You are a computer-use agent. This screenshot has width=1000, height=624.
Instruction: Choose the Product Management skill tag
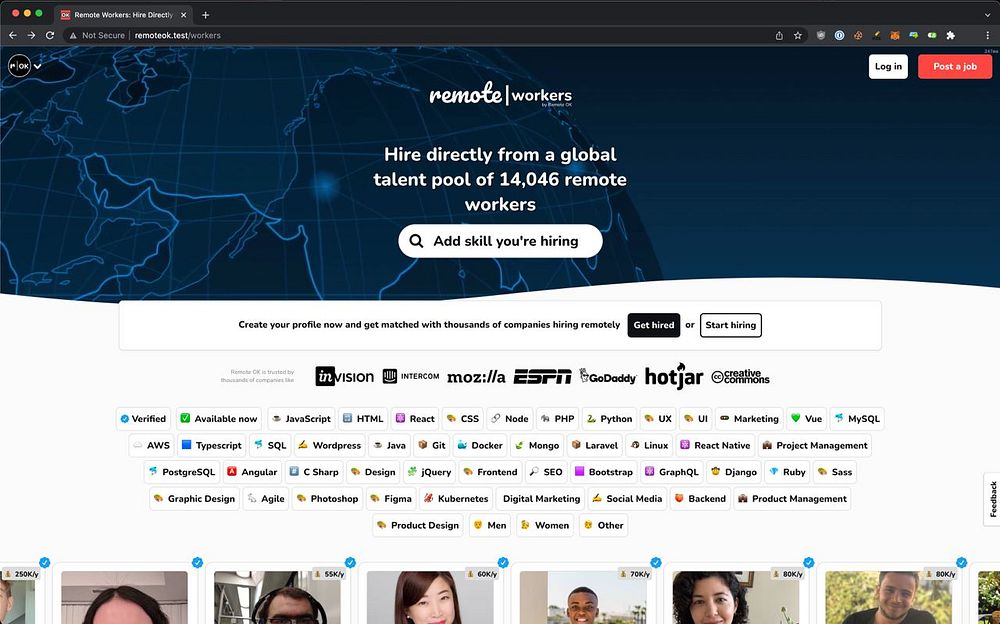tap(792, 499)
